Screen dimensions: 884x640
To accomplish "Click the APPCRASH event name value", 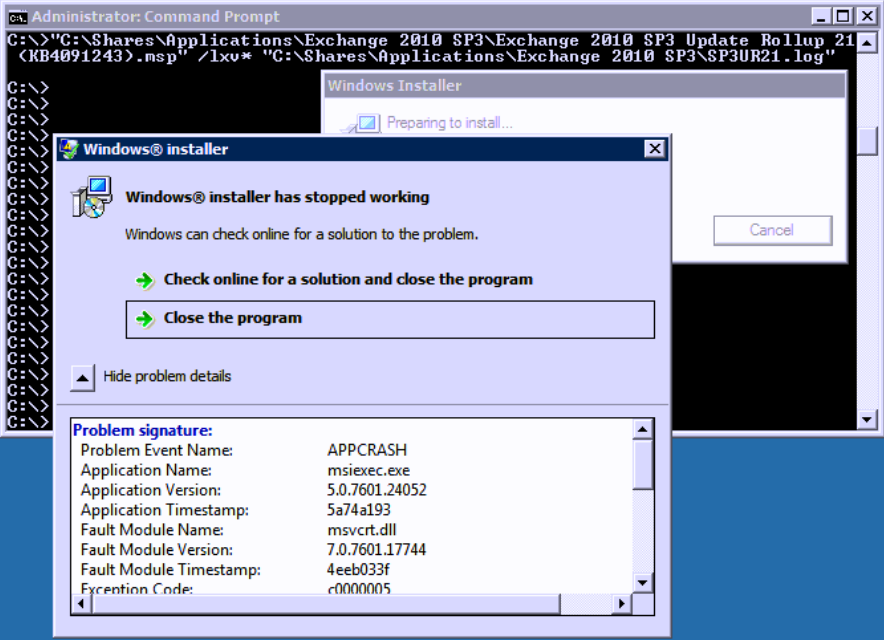I will (367, 450).
